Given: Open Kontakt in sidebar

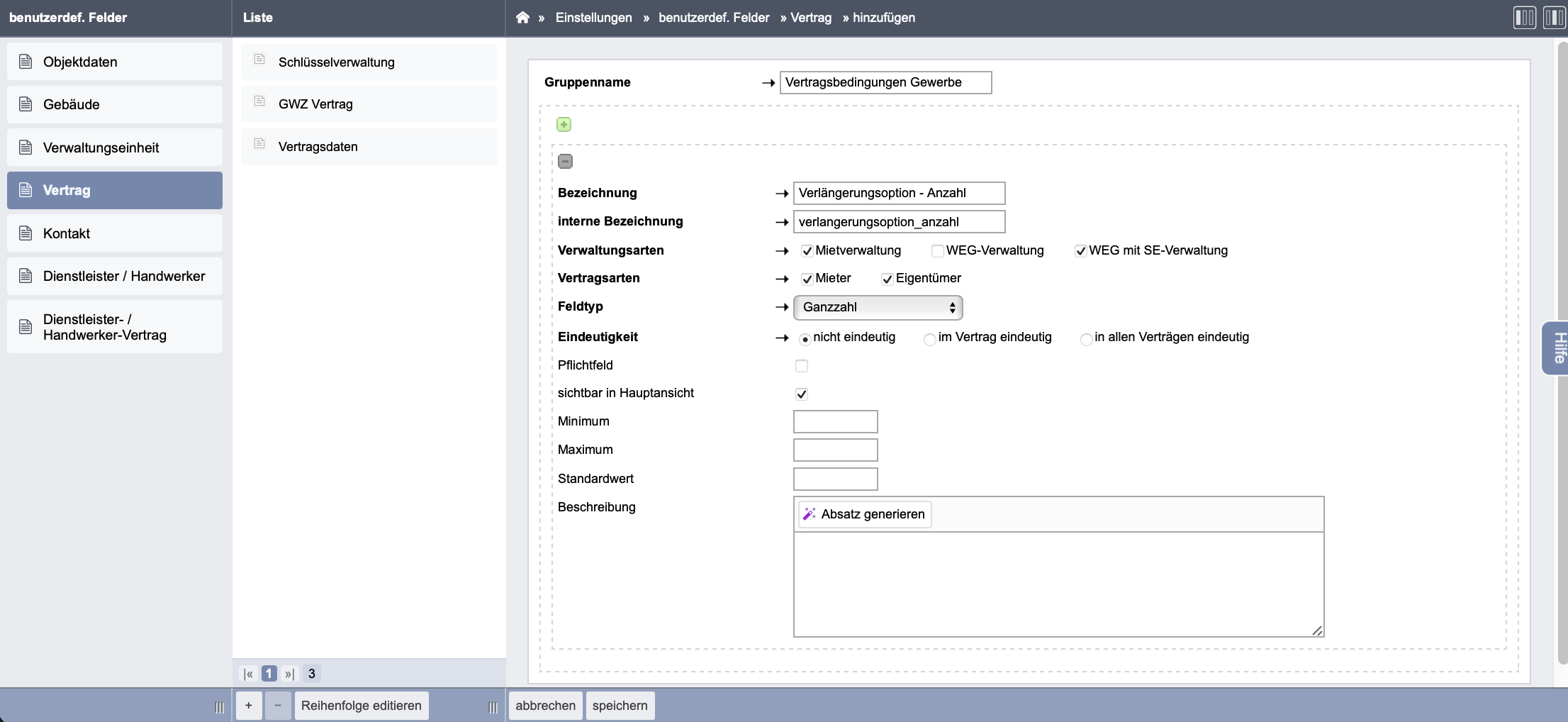Looking at the screenshot, I should click(115, 233).
